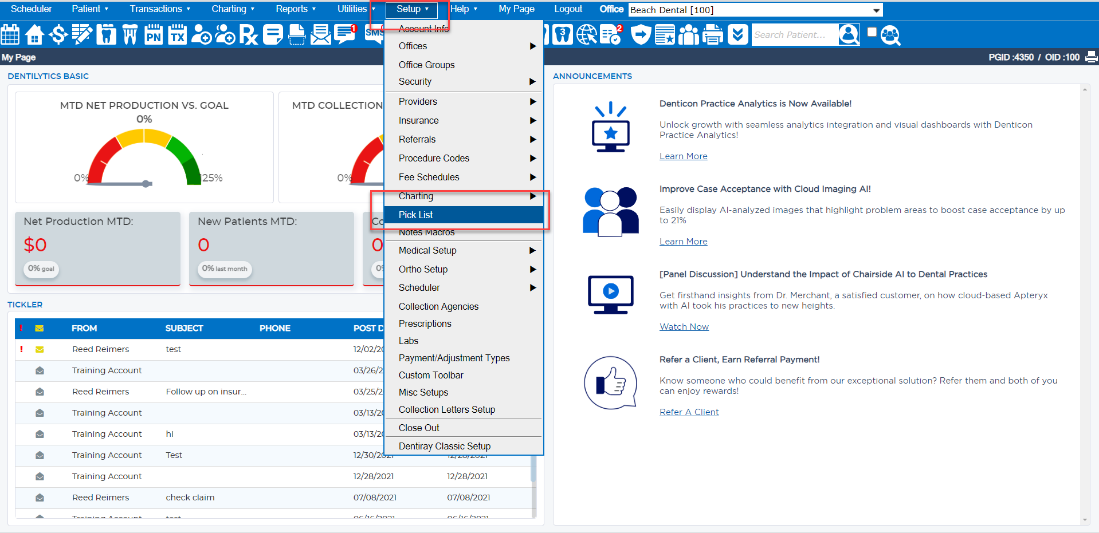The image size is (1099, 533).
Task: Click the printer icon in the toolbar
Action: (x=713, y=34)
